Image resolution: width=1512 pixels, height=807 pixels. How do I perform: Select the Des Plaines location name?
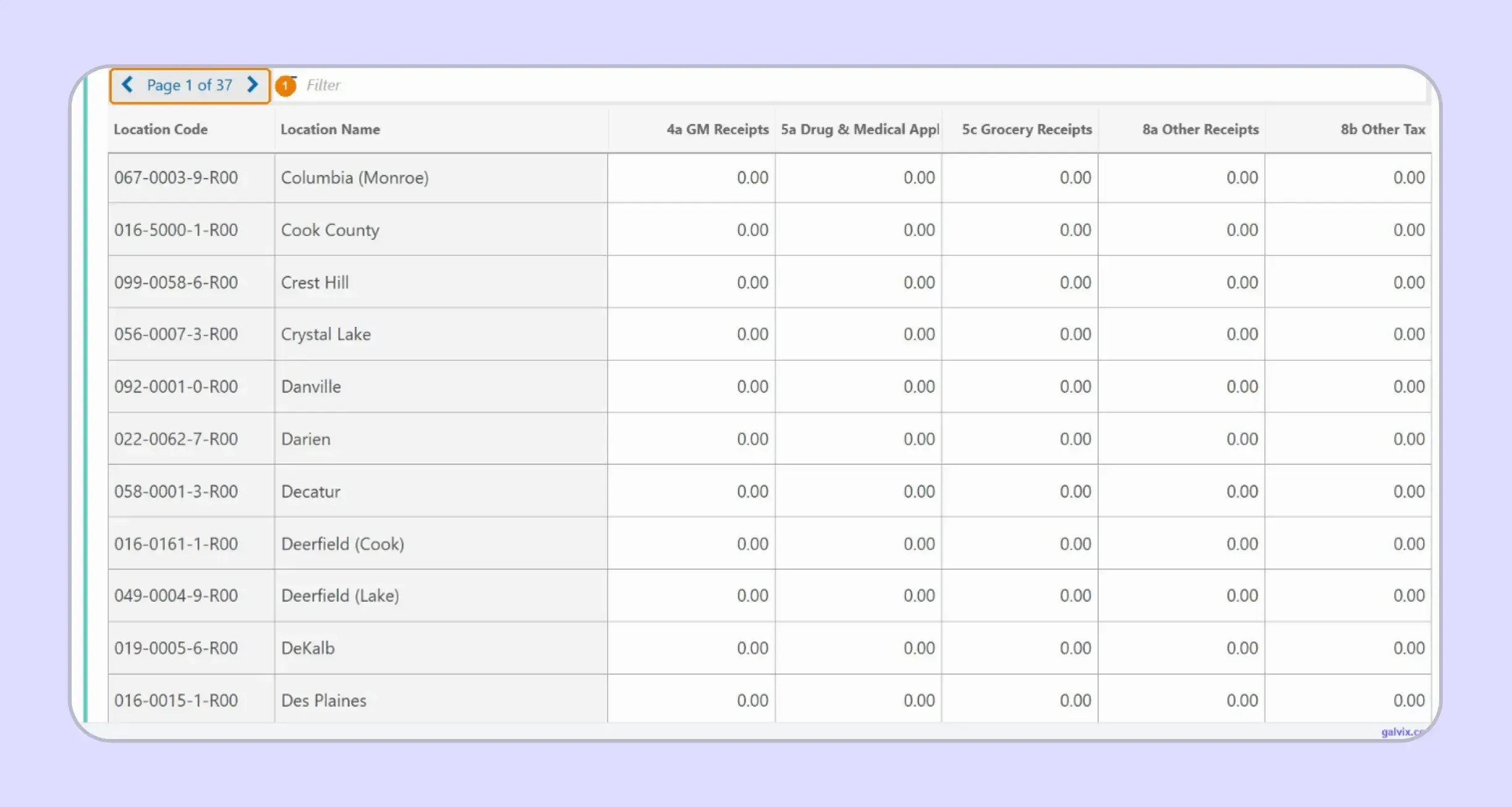324,701
